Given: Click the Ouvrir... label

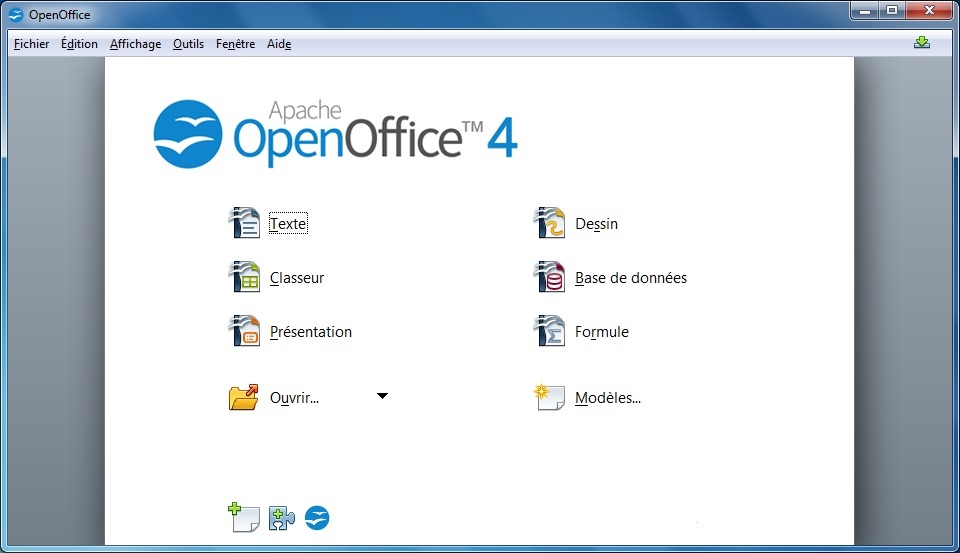Looking at the screenshot, I should coord(294,398).
